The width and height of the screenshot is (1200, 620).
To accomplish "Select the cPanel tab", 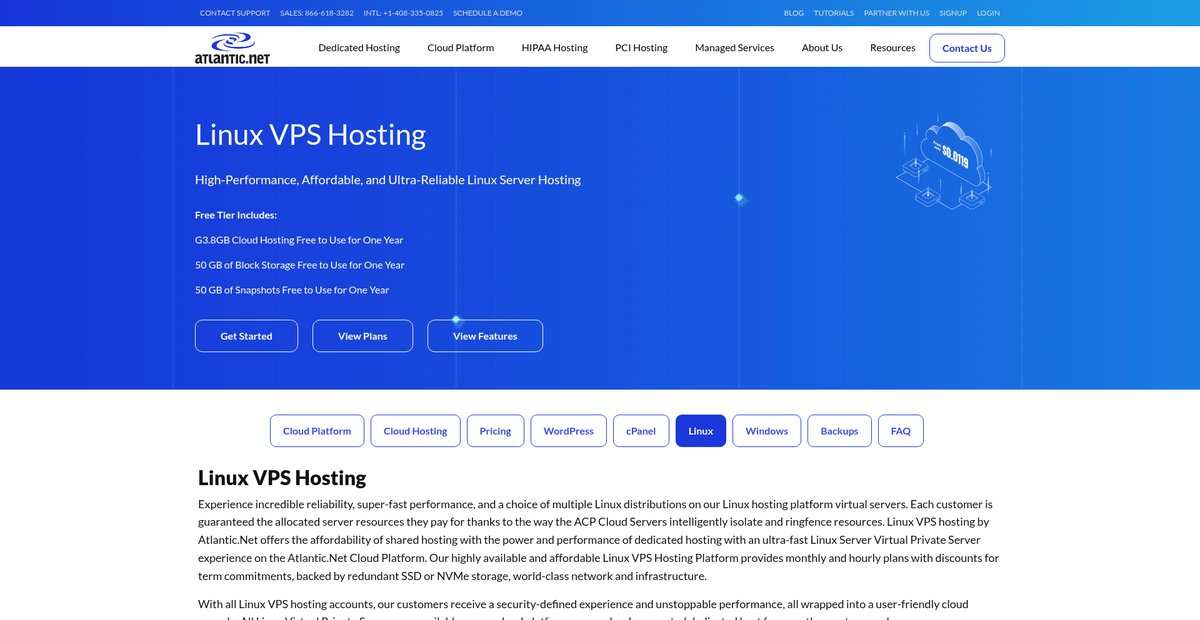I will point(641,431).
